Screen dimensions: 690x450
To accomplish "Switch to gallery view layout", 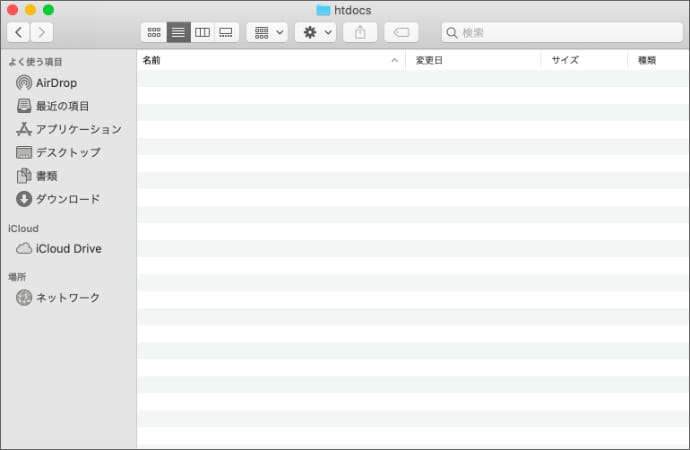I will [227, 33].
